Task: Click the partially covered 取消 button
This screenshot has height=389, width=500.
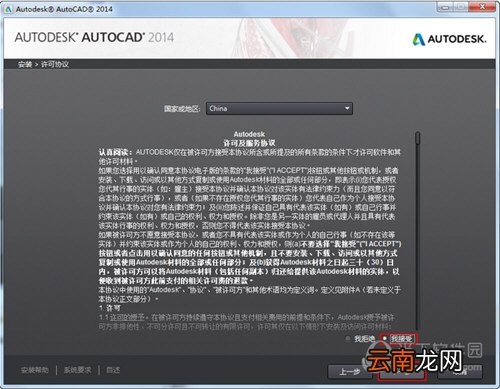Action: pyautogui.click(x=460, y=371)
